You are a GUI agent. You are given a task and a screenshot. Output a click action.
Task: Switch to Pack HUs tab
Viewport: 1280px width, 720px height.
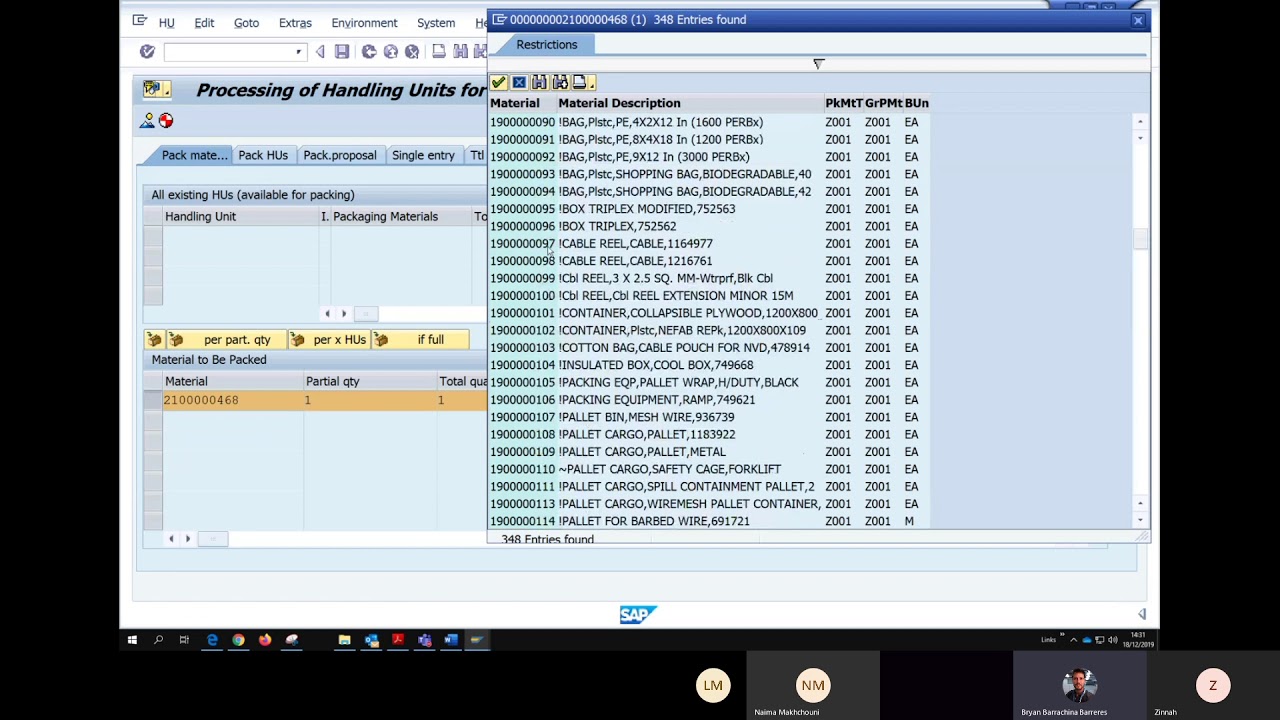point(263,155)
